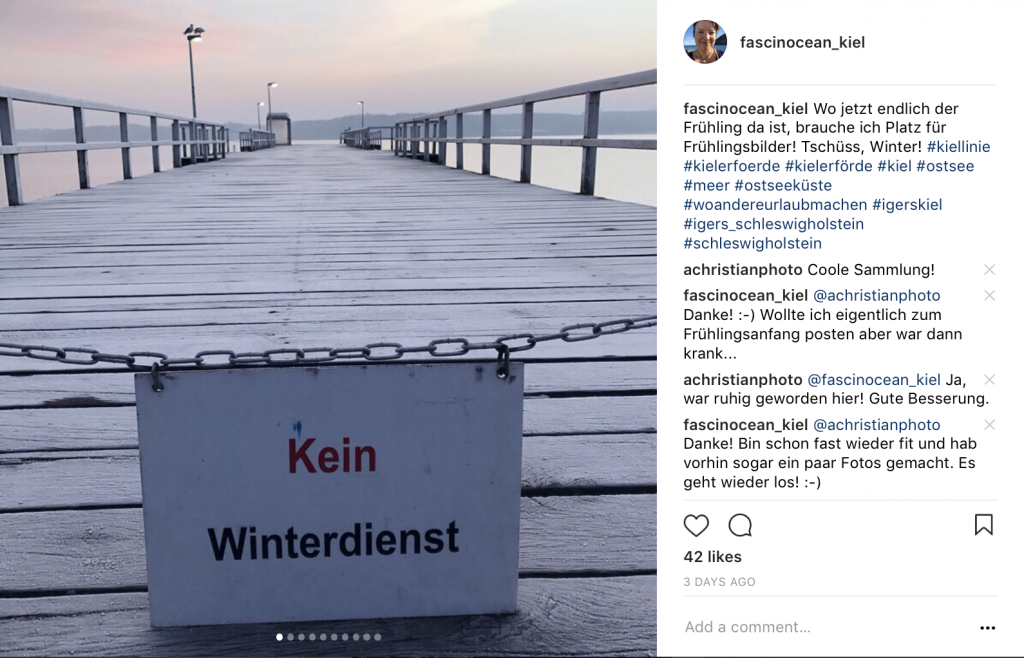Like the post with the heart icon
The image size is (1024, 658).
[696, 525]
